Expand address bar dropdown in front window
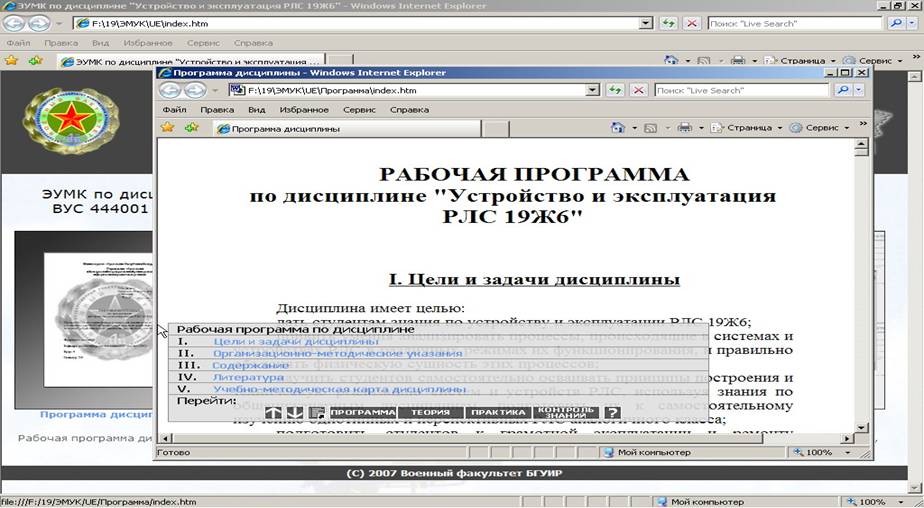The height and width of the screenshot is (508, 924). [x=592, y=90]
